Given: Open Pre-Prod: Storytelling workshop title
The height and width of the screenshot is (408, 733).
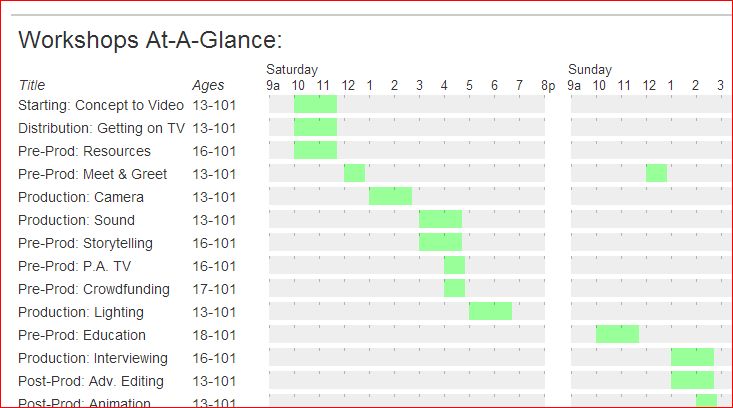Looking at the screenshot, I should click(86, 243).
